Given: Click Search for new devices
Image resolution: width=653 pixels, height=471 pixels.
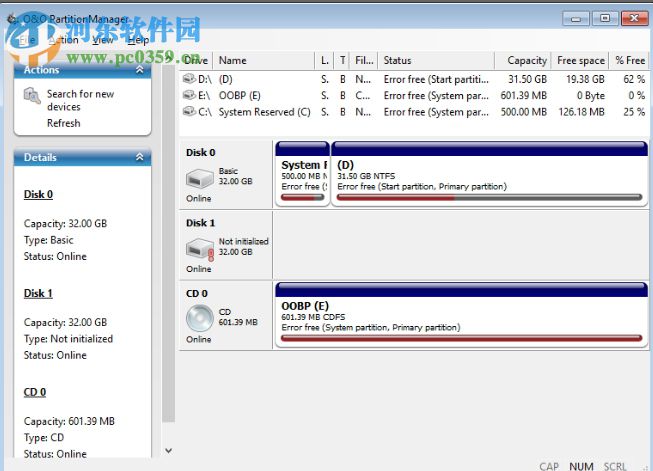Looking at the screenshot, I should (80, 100).
